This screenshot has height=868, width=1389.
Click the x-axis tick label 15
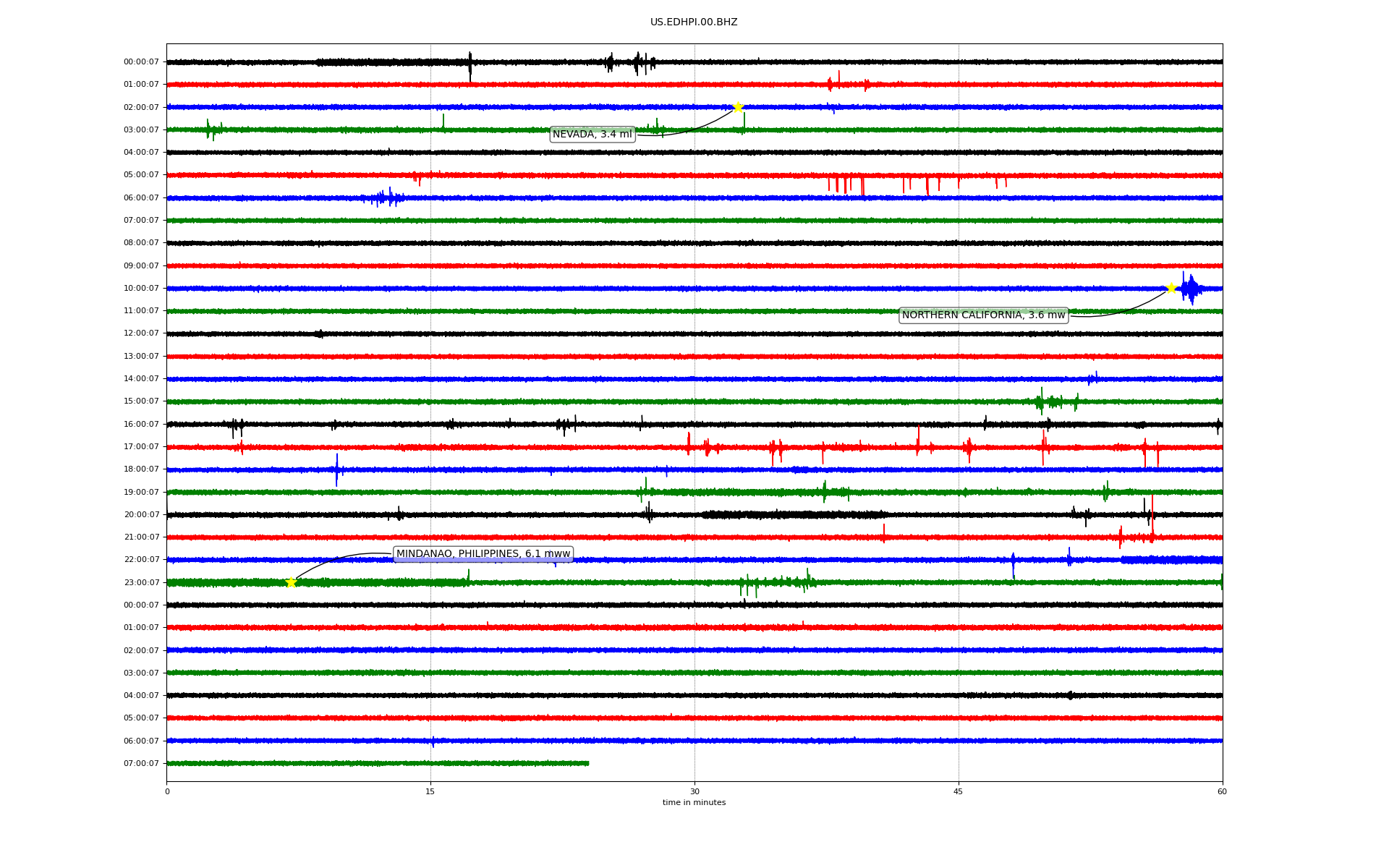coord(430,791)
